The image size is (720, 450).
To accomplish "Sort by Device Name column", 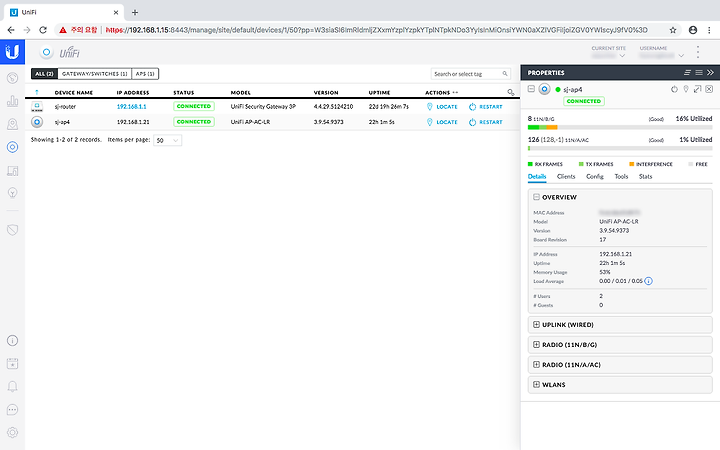I will [x=73, y=93].
